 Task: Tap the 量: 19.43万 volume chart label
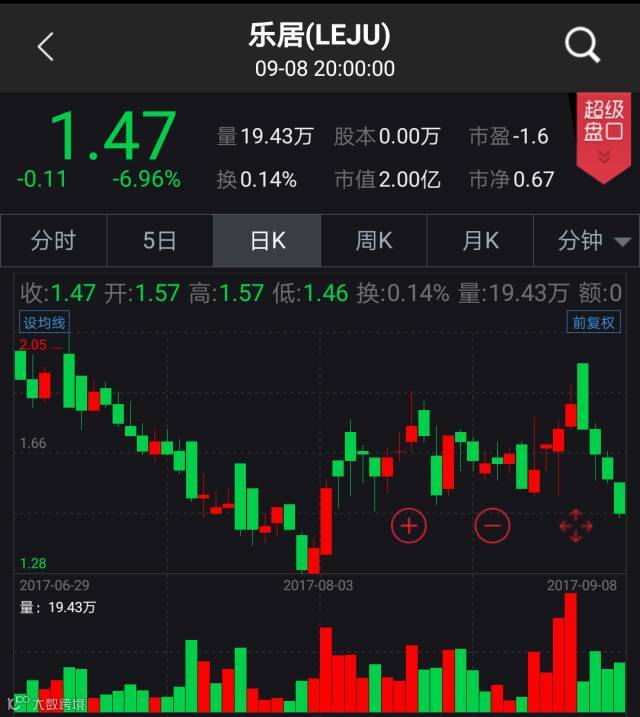58,607
